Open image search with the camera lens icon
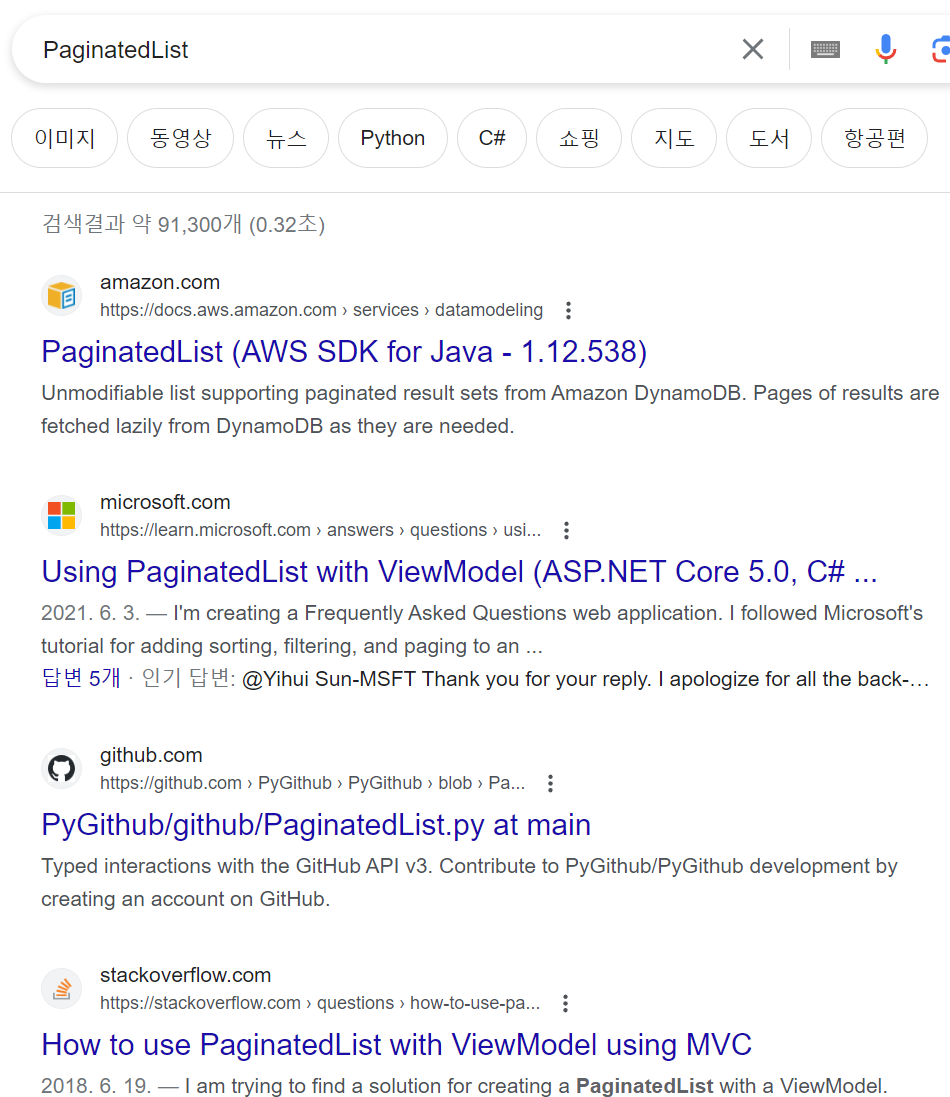 coord(940,50)
